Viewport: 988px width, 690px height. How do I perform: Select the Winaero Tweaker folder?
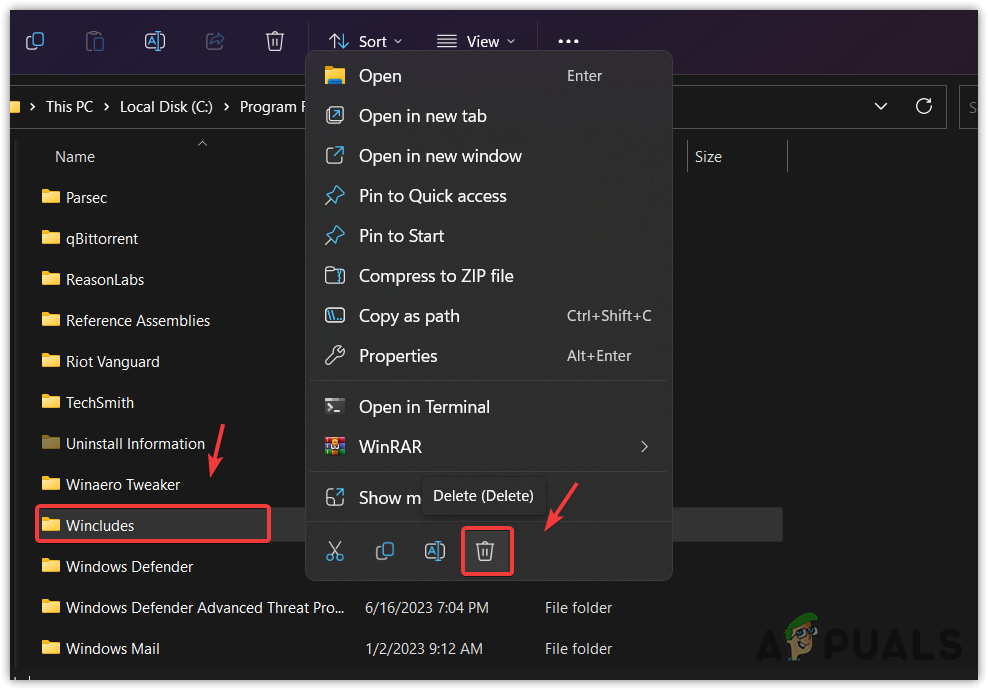[x=110, y=484]
